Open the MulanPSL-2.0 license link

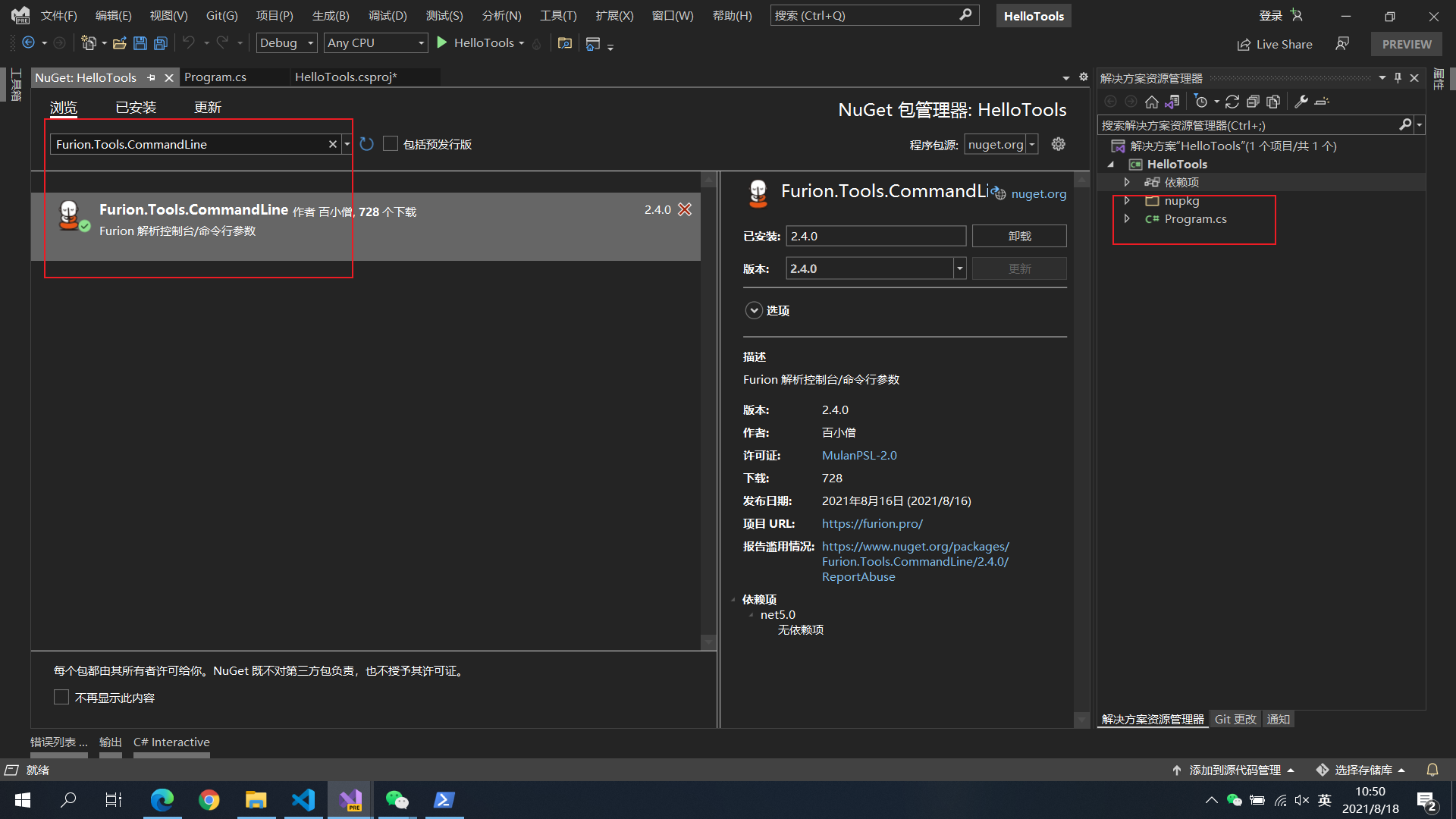859,455
